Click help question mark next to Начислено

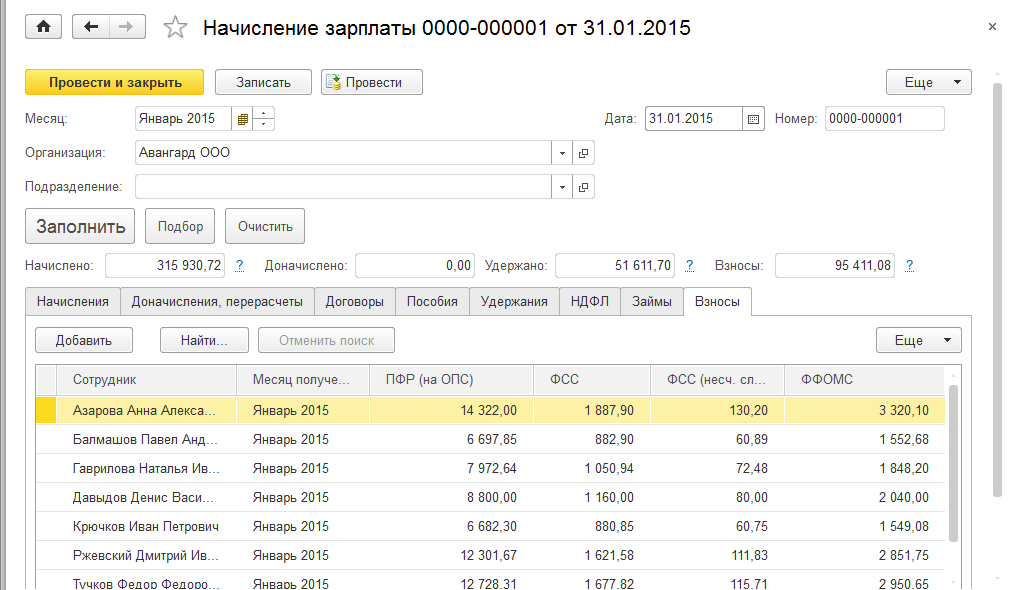point(240,266)
